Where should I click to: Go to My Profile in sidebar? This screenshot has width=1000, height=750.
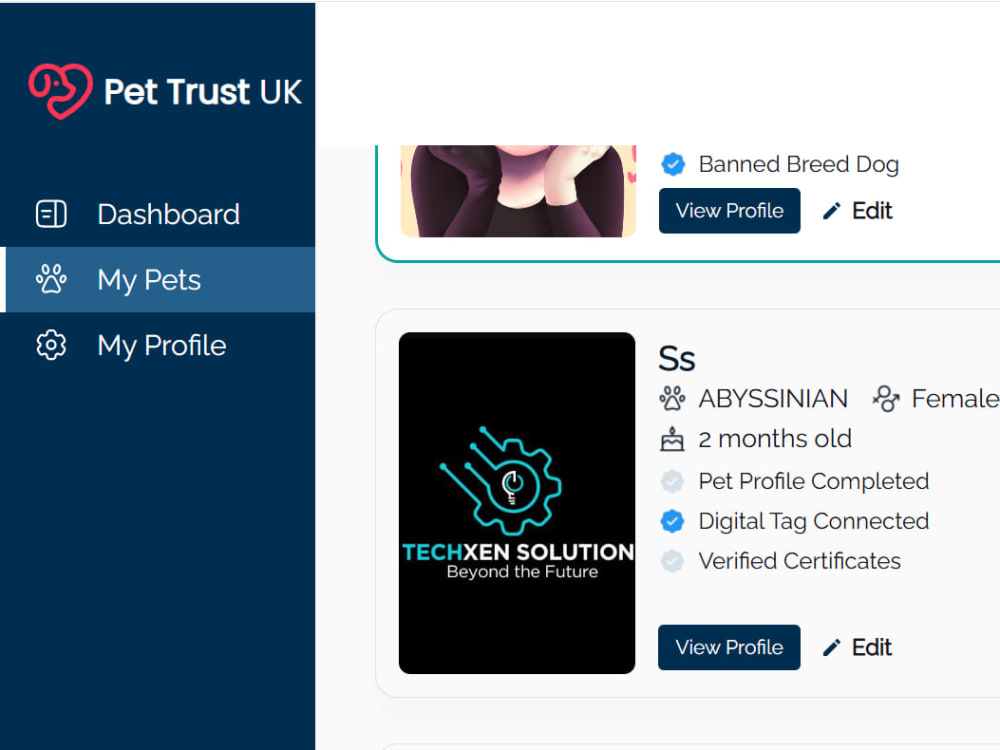[x=158, y=345]
